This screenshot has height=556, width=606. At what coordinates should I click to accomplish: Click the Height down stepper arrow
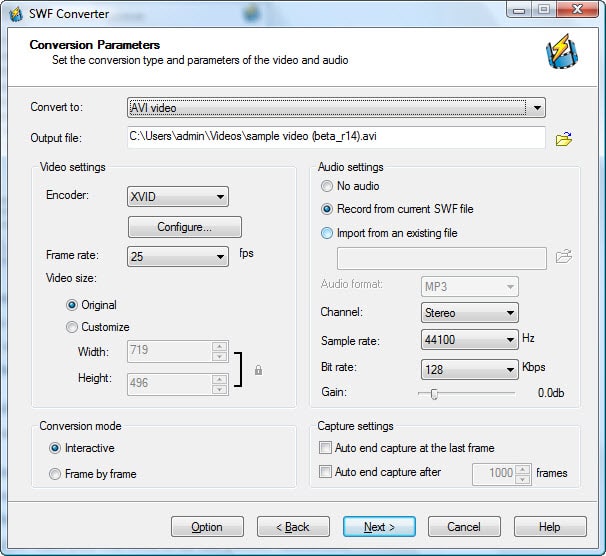coord(220,389)
